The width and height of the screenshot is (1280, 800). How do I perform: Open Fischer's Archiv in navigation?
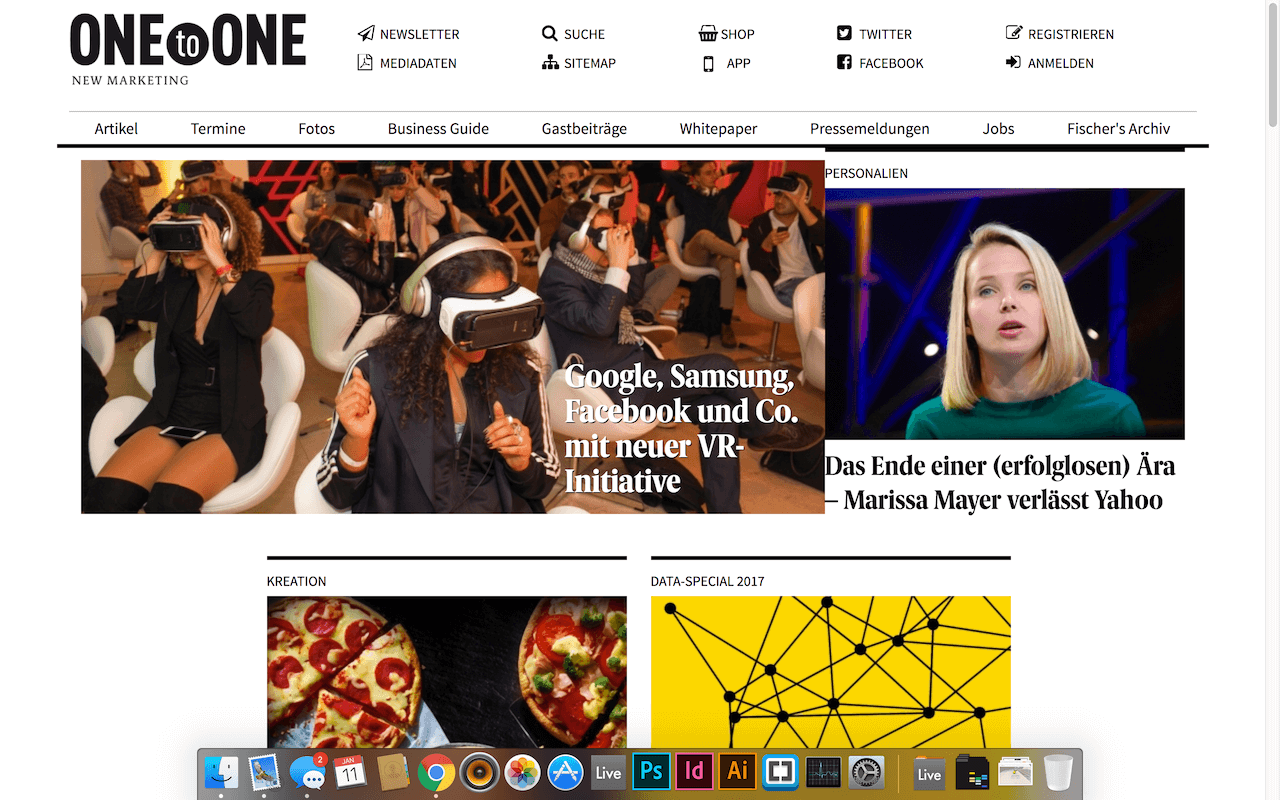point(1118,128)
